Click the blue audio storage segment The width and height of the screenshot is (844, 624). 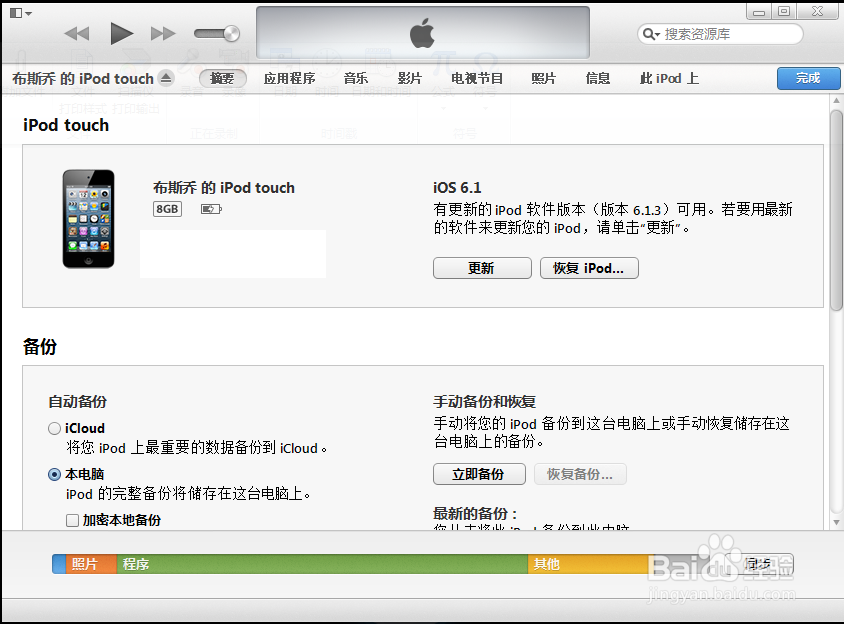(x=59, y=564)
